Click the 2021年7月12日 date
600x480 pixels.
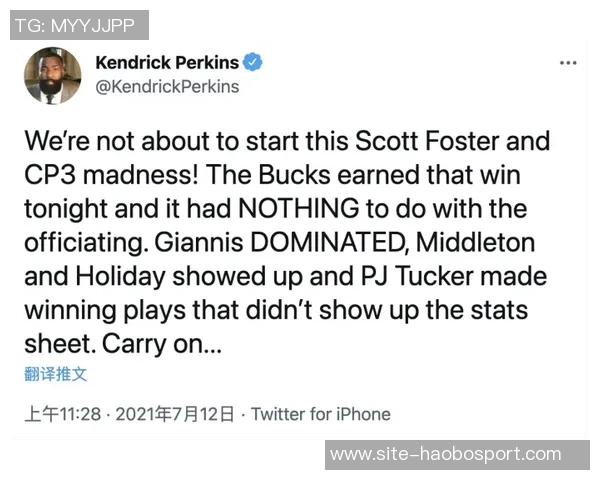[176, 414]
